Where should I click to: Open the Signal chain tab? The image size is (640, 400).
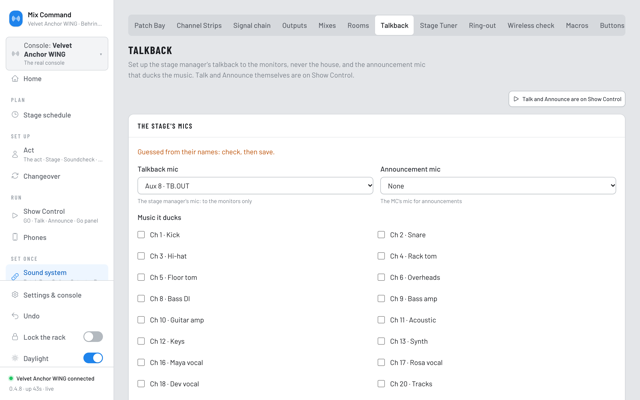(x=252, y=25)
